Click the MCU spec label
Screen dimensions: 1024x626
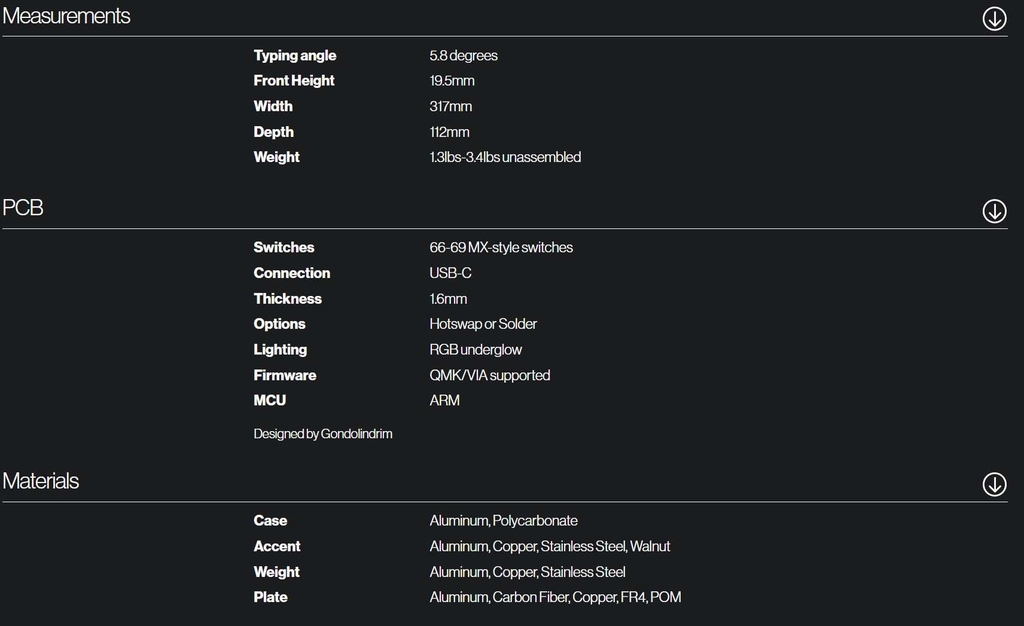tap(270, 401)
